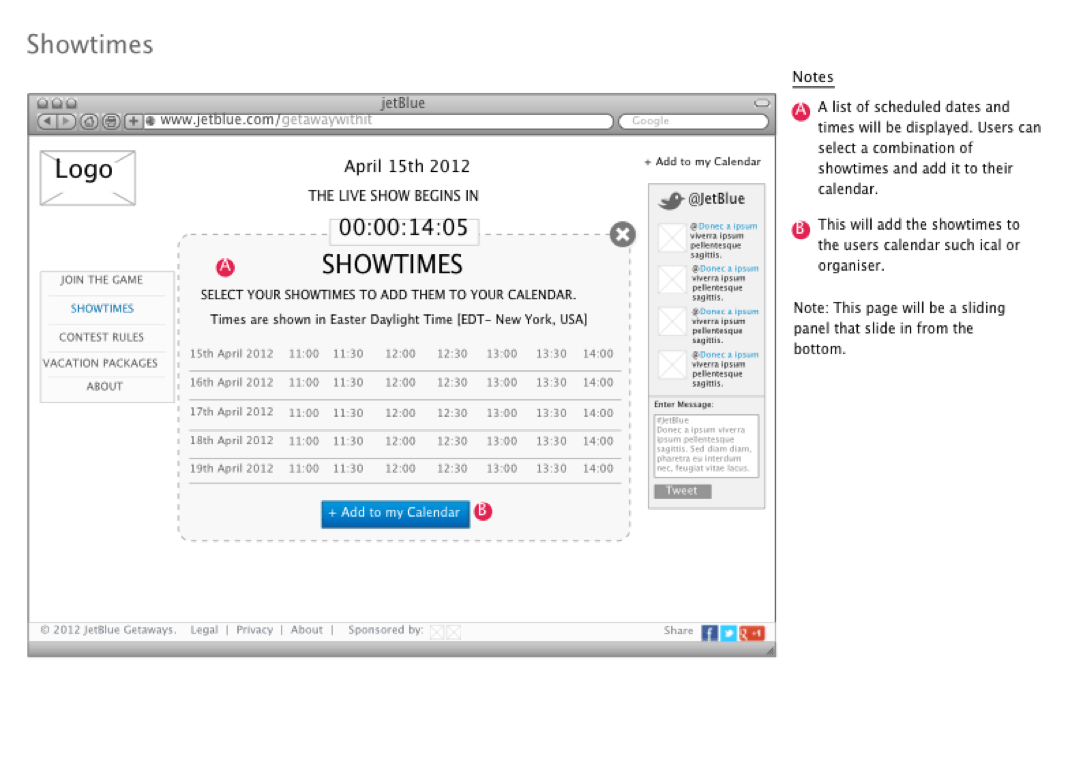The height and width of the screenshot is (764, 1068).
Task: Click the browser URL address field
Action: 379,121
